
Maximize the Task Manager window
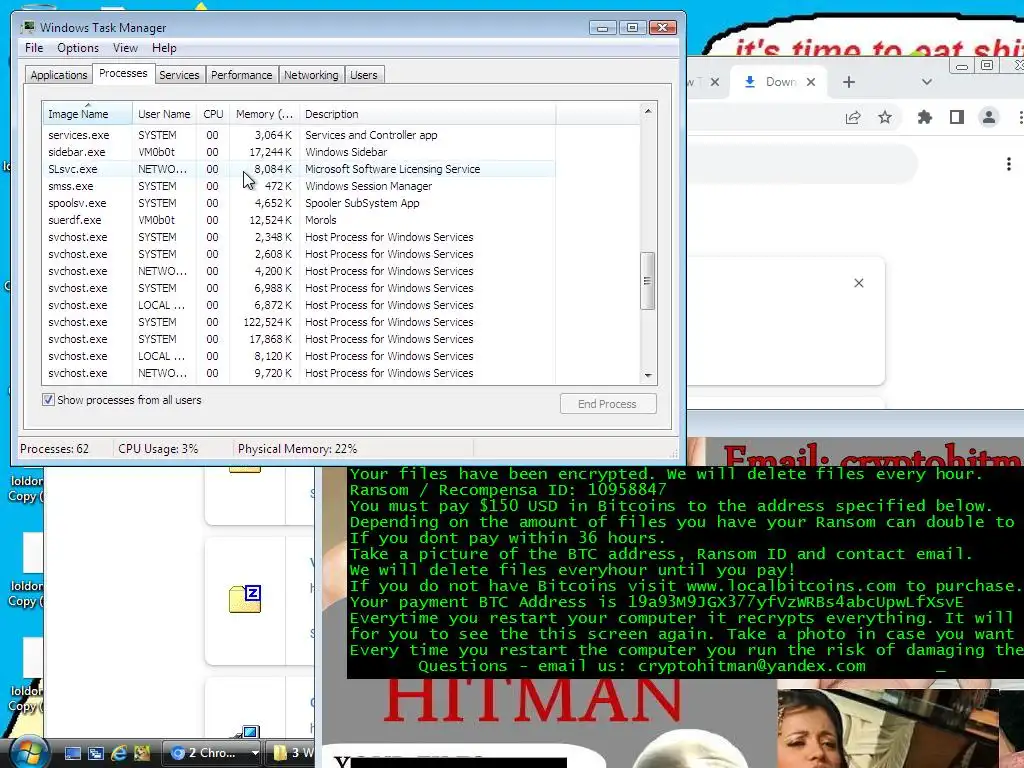[x=632, y=27]
